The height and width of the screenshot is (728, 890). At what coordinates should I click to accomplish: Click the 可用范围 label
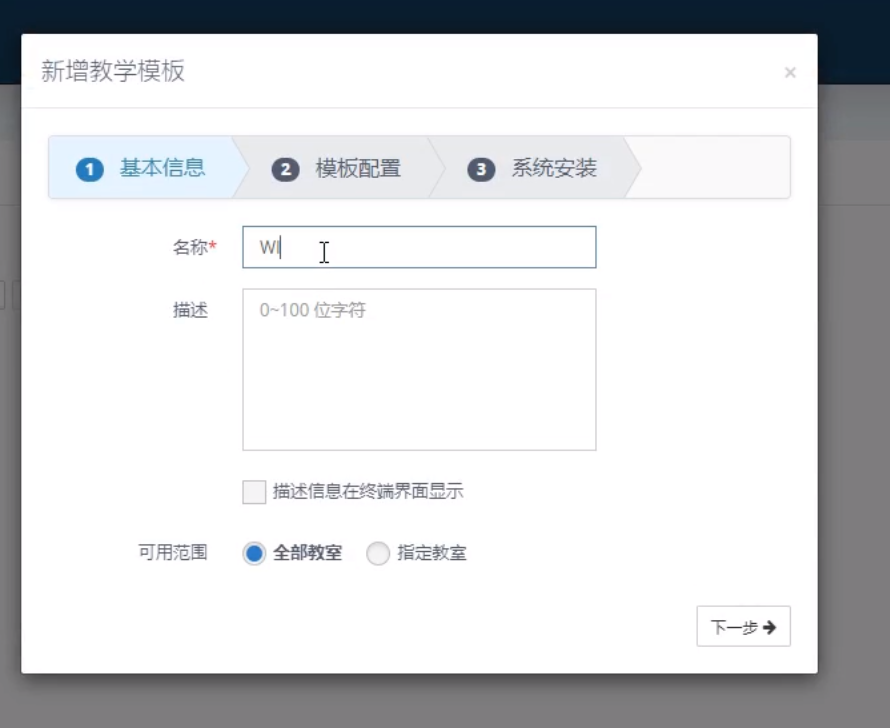click(x=172, y=552)
